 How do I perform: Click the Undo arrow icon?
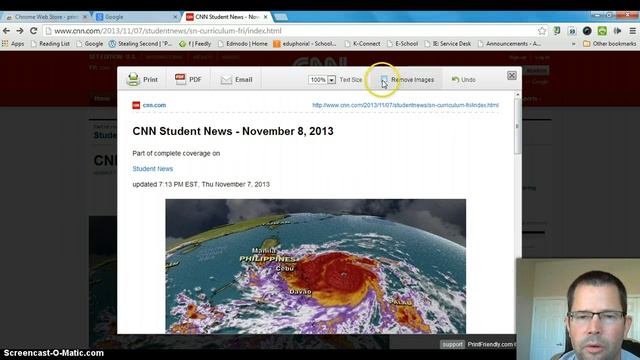point(455,79)
